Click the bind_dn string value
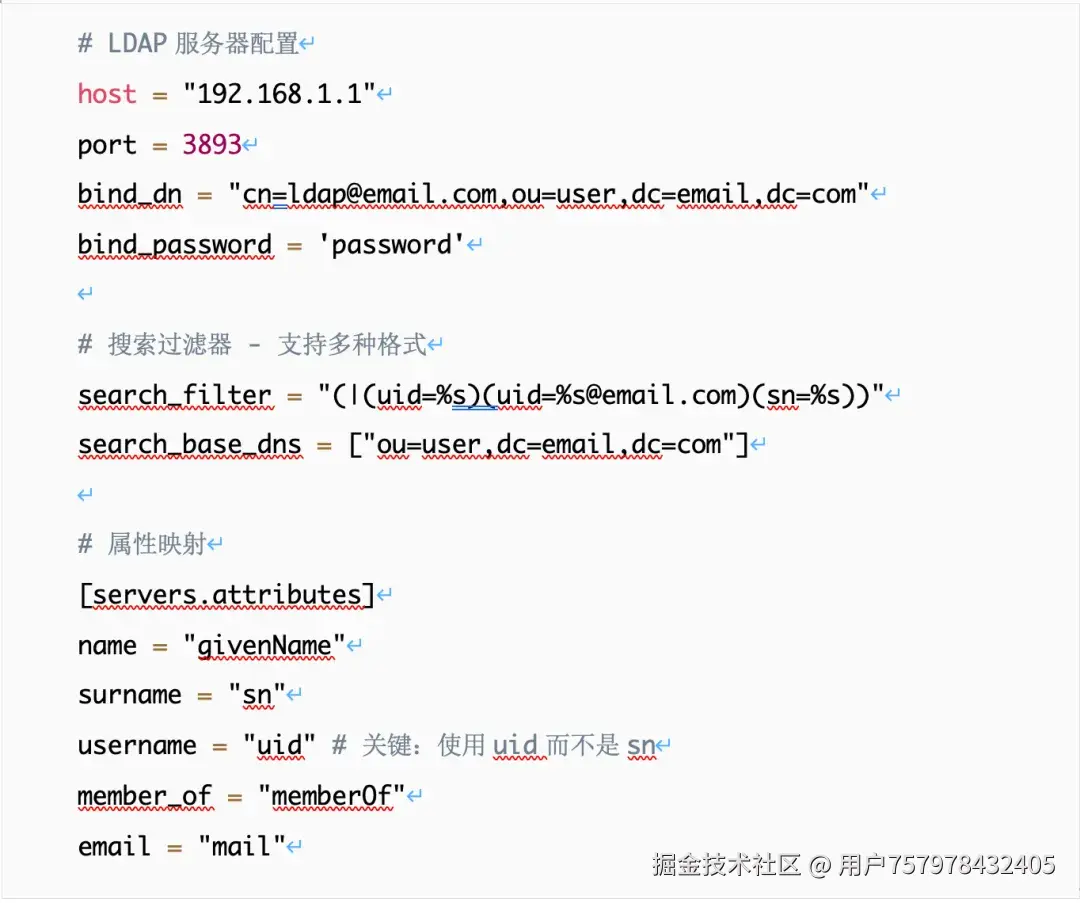The width and height of the screenshot is (1080, 903). (x=548, y=195)
